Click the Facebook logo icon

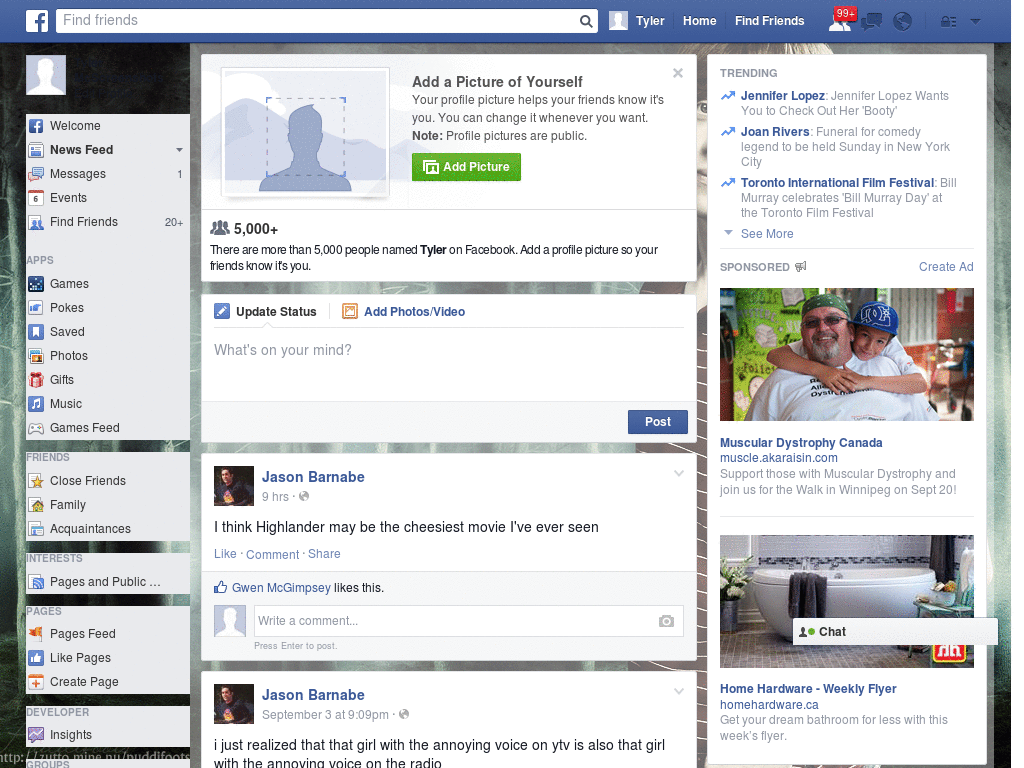37,21
